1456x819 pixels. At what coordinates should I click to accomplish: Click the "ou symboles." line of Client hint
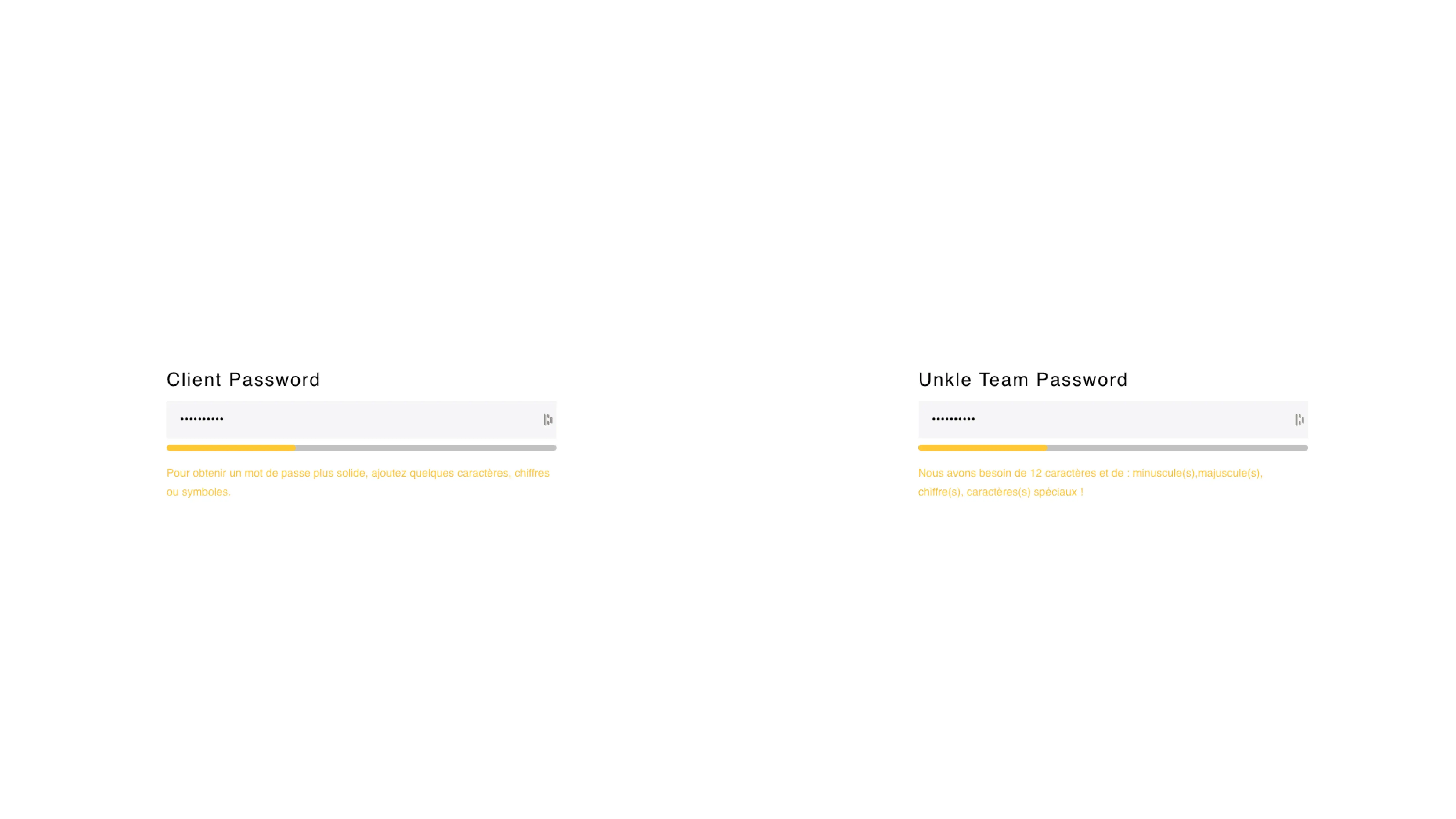(x=198, y=492)
